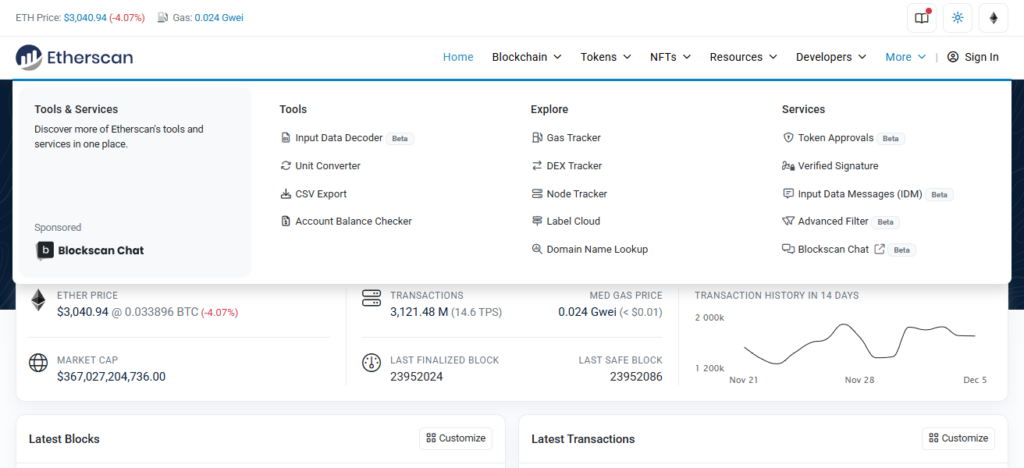
Task: Click the Advanced Filter funnel icon
Action: pos(788,221)
